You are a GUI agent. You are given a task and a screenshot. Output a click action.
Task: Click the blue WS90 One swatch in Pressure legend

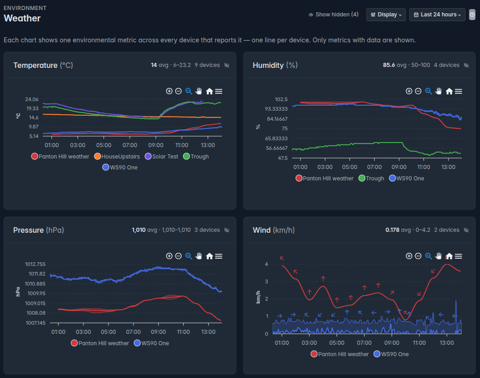click(137, 343)
